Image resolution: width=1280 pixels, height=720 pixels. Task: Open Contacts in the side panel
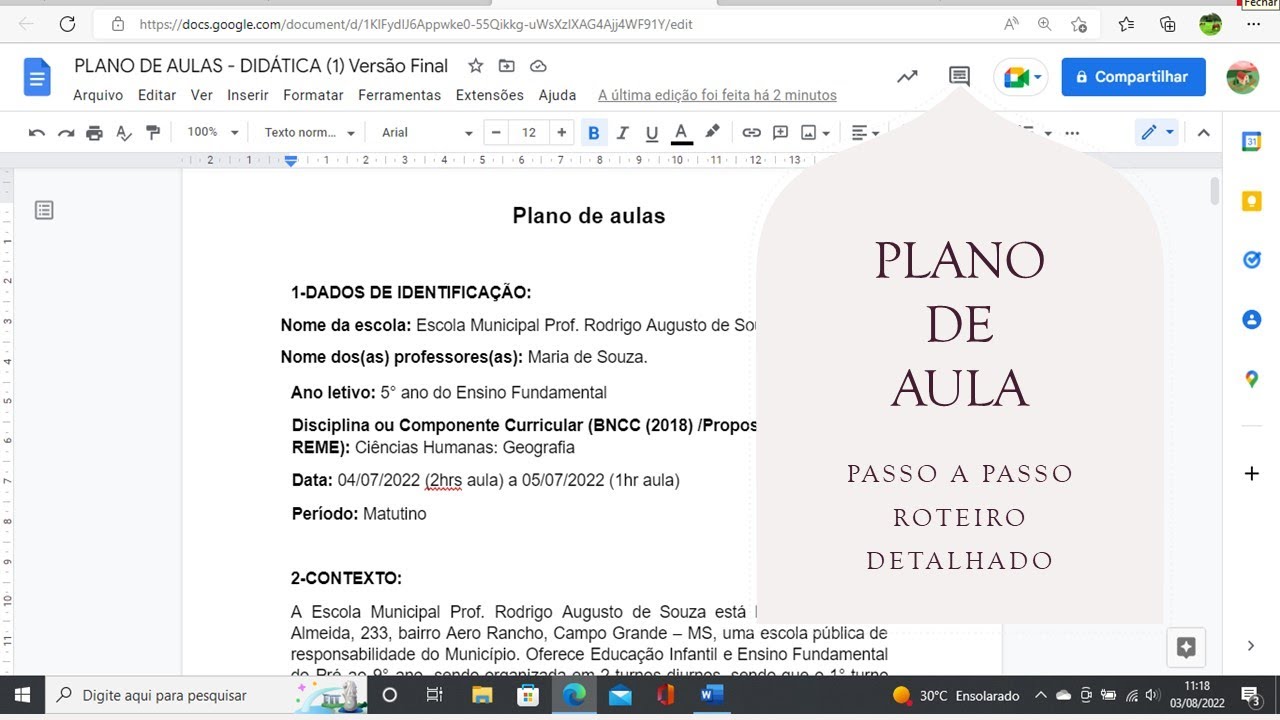(1251, 320)
